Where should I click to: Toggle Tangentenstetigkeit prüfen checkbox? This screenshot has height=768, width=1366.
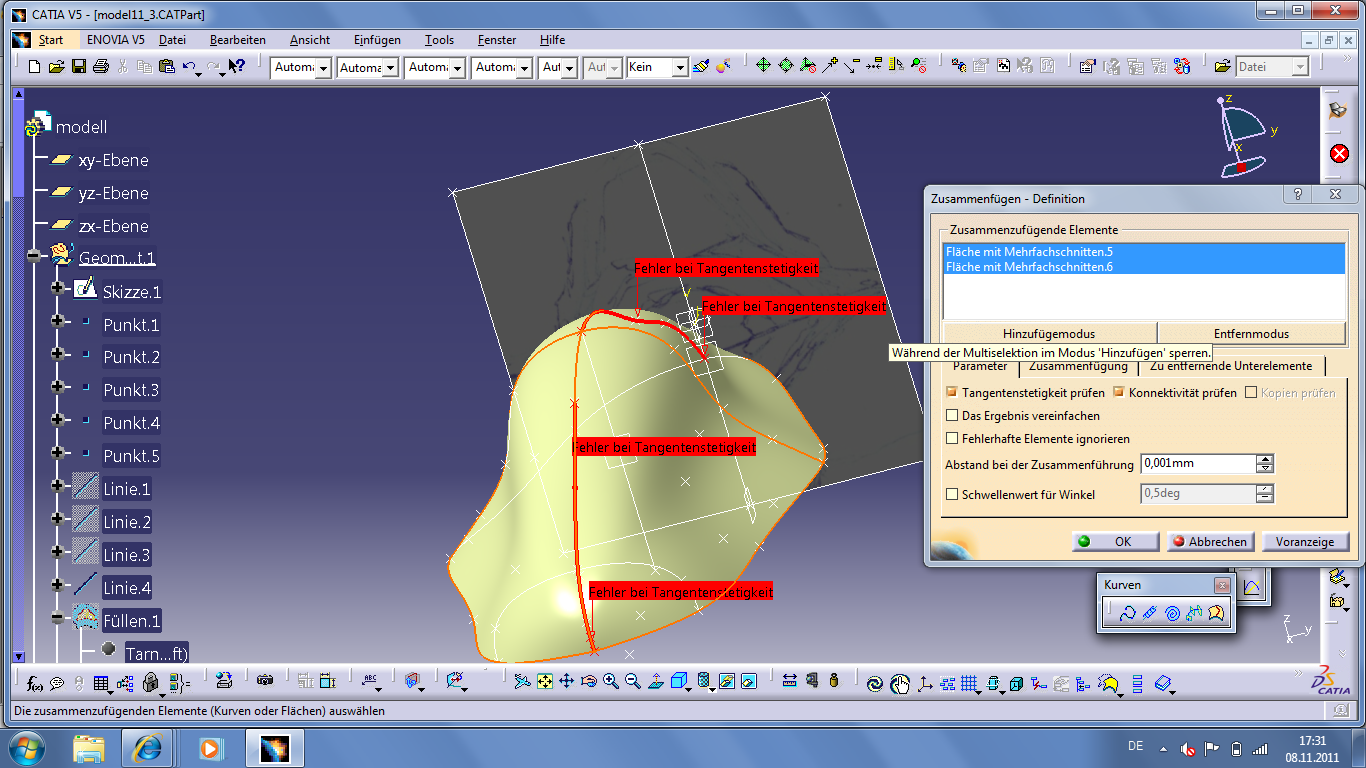[952, 393]
